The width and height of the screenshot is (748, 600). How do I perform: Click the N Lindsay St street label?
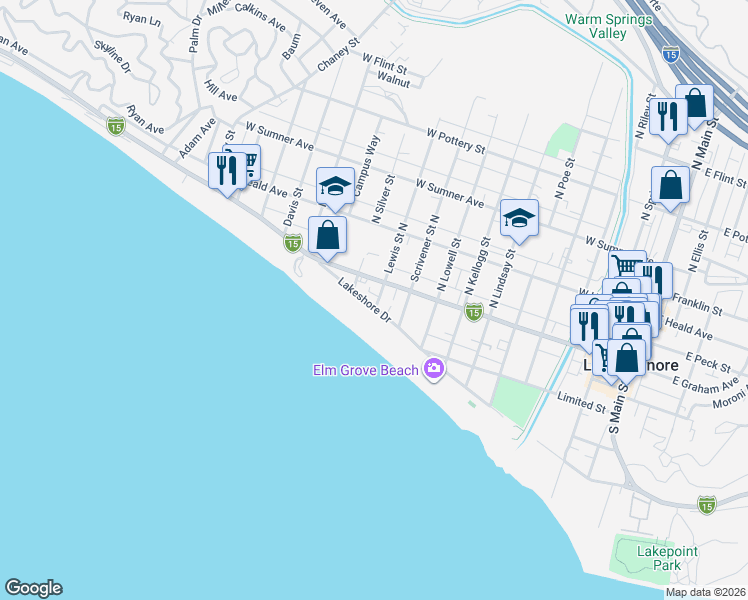502,278
